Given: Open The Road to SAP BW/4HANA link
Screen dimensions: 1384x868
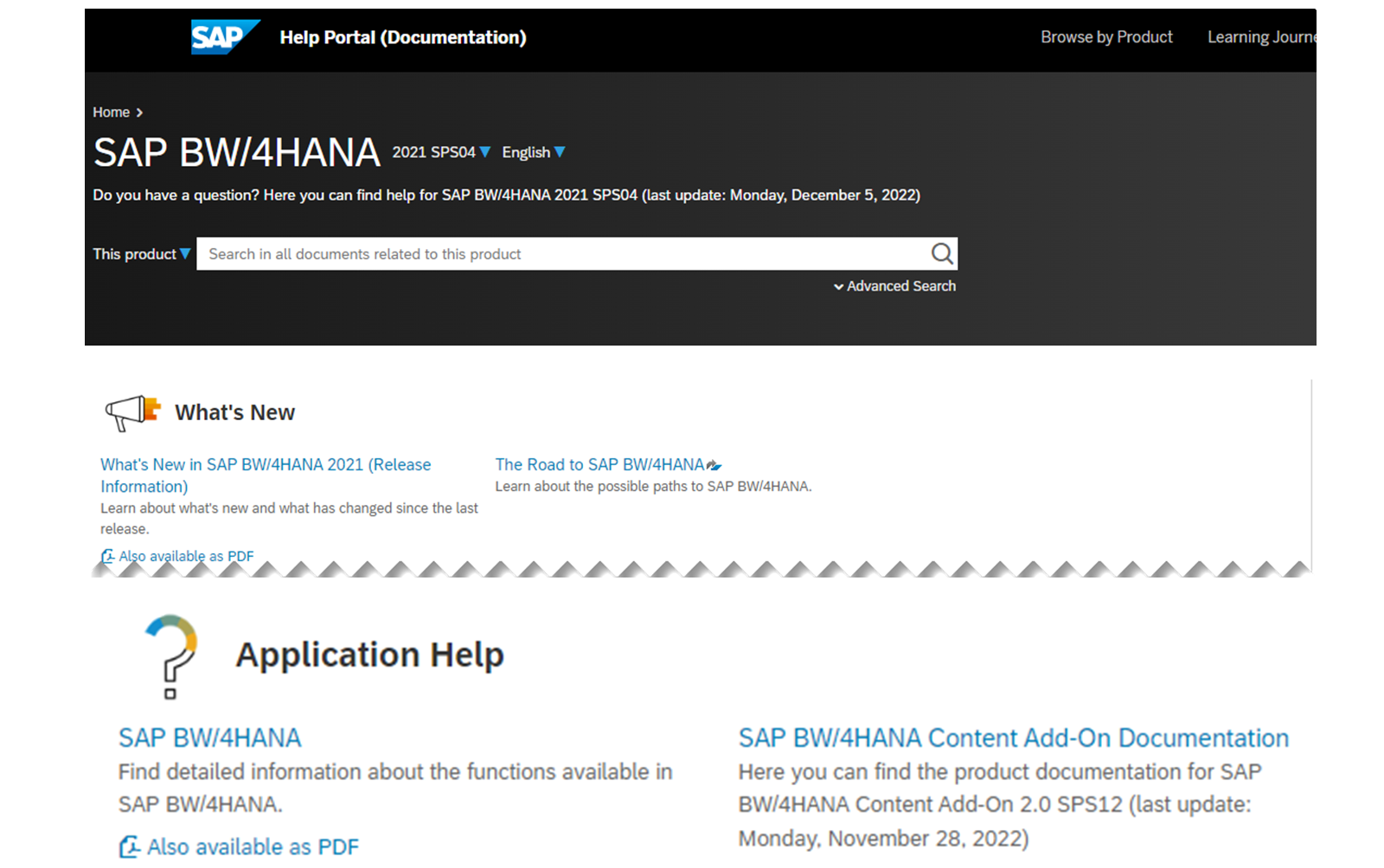Looking at the screenshot, I should pos(599,464).
